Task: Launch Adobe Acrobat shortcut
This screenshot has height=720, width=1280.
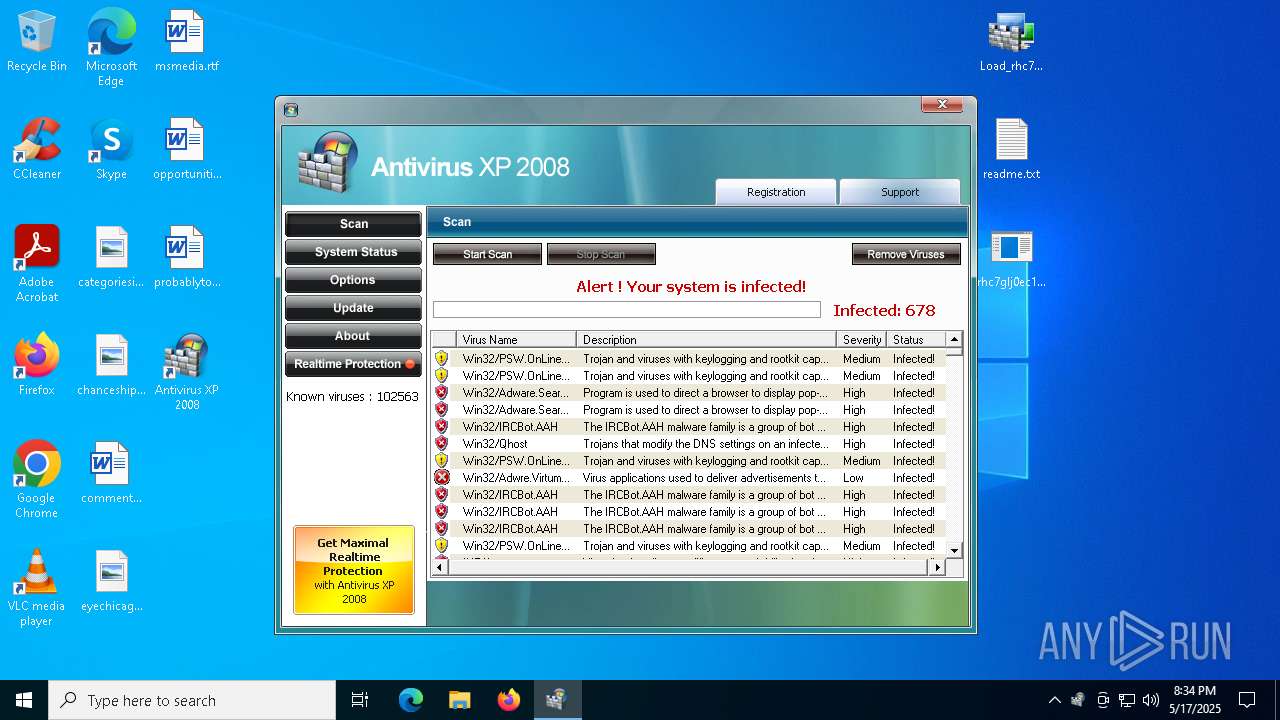Action: [x=37, y=264]
